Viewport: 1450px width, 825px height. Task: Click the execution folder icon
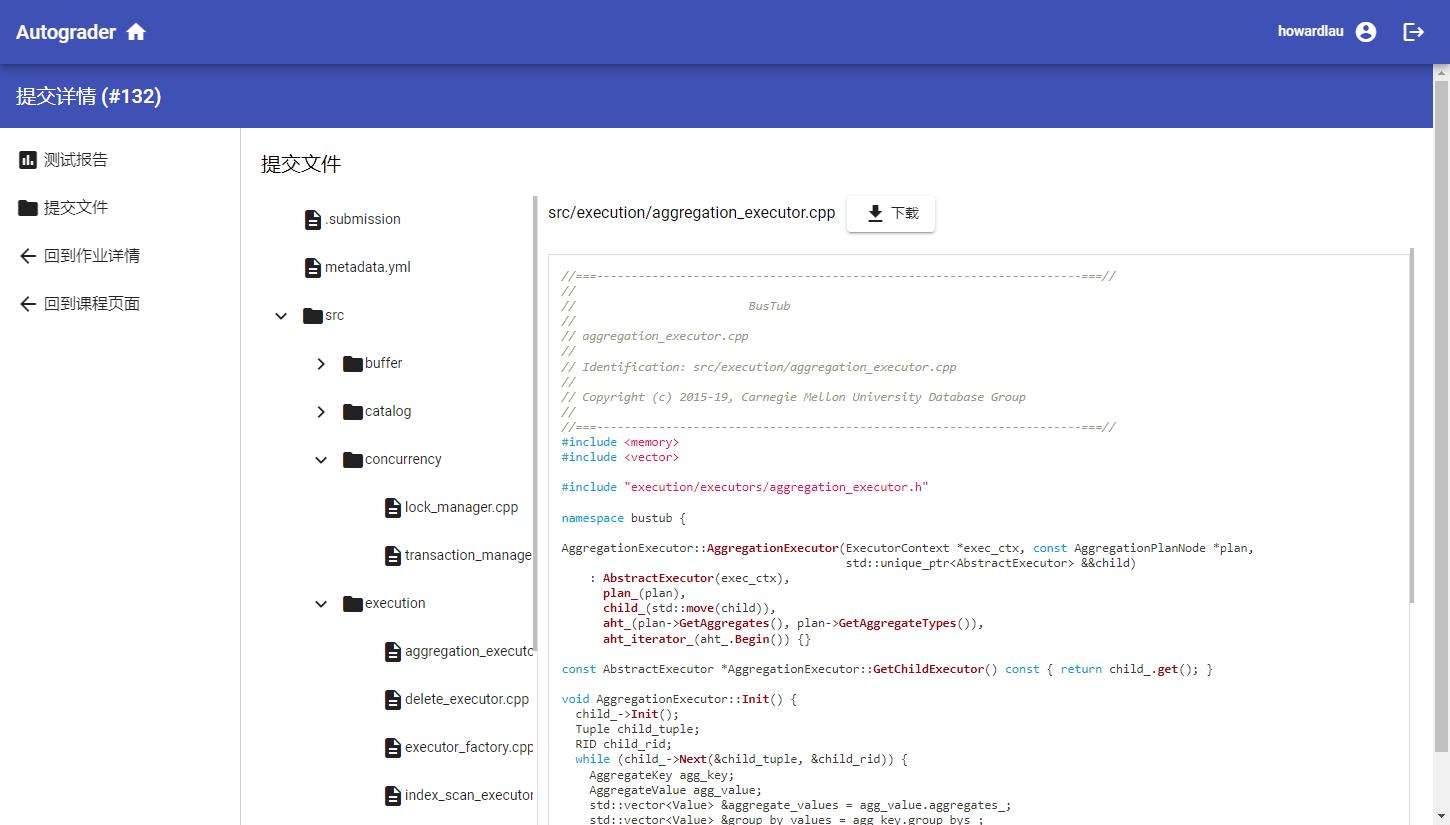coord(353,604)
